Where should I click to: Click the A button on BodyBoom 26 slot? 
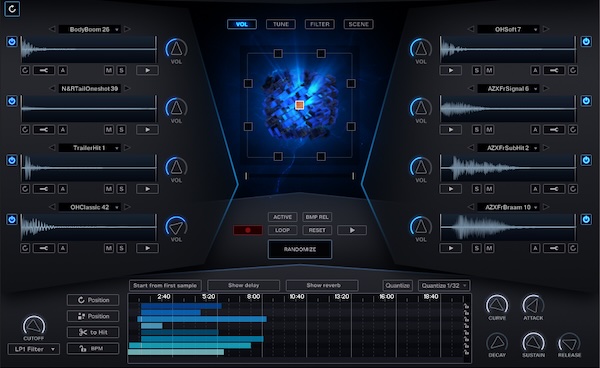click(63, 70)
